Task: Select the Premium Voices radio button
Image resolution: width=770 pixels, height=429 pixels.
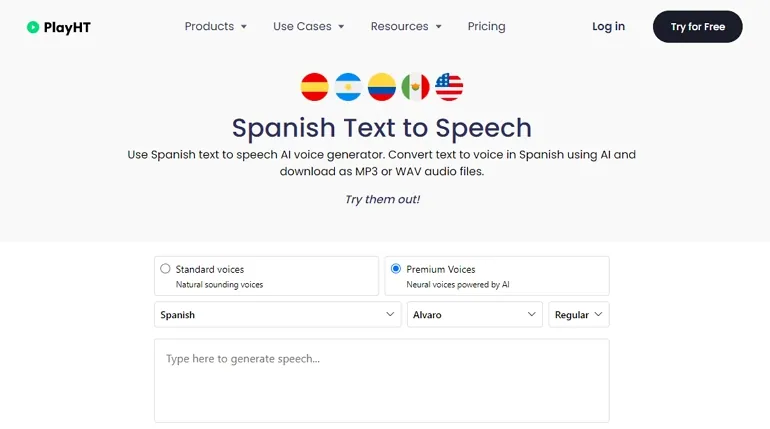Action: click(x=395, y=268)
